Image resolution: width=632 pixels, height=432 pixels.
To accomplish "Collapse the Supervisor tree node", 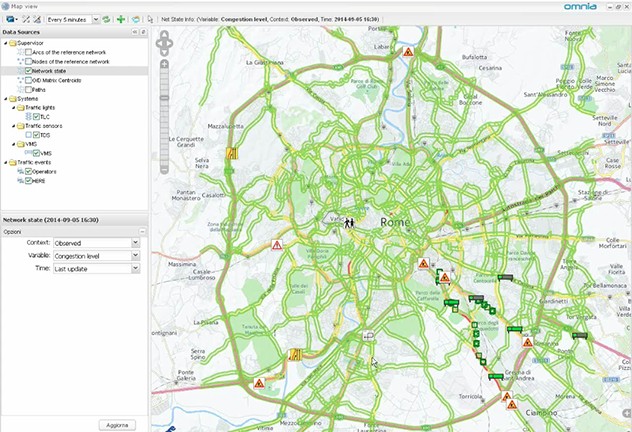I will point(6,43).
